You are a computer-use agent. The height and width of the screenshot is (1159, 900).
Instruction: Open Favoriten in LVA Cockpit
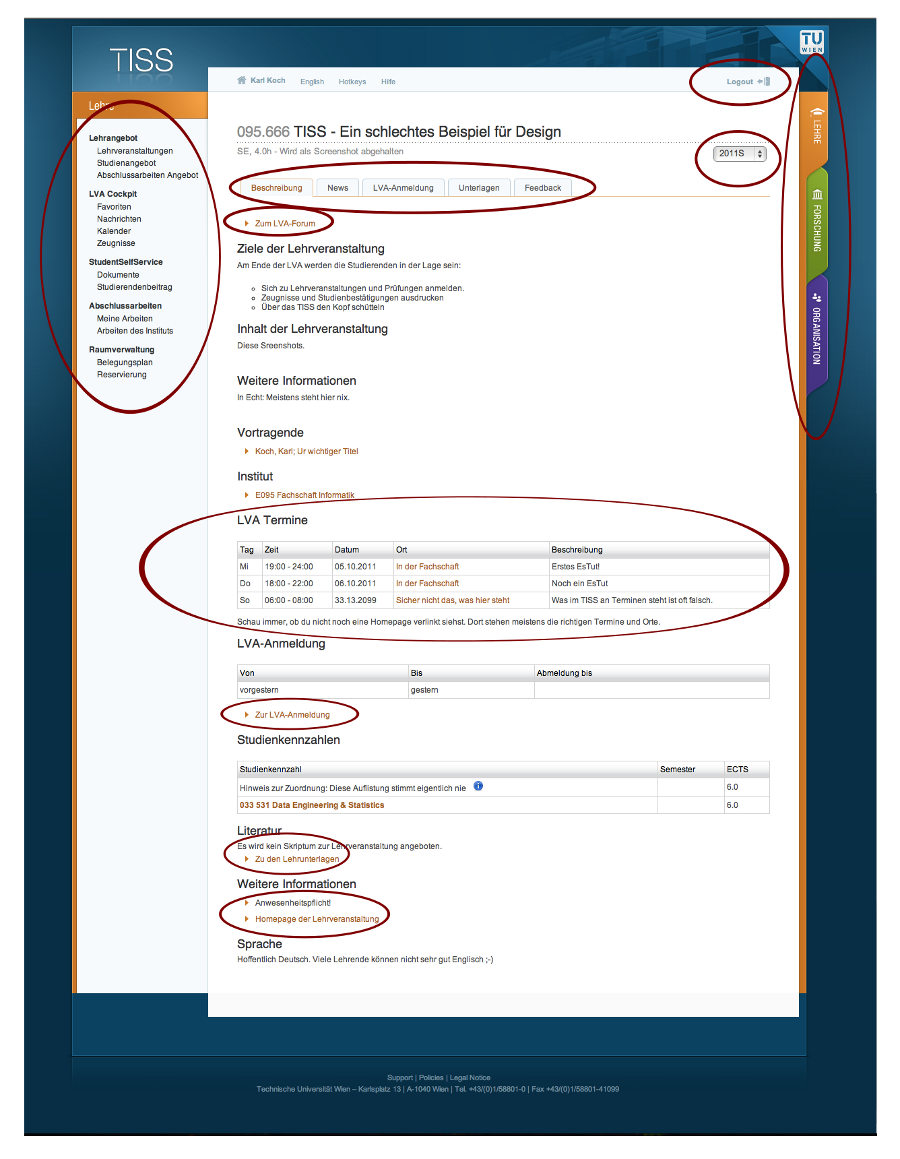pyautogui.click(x=114, y=207)
